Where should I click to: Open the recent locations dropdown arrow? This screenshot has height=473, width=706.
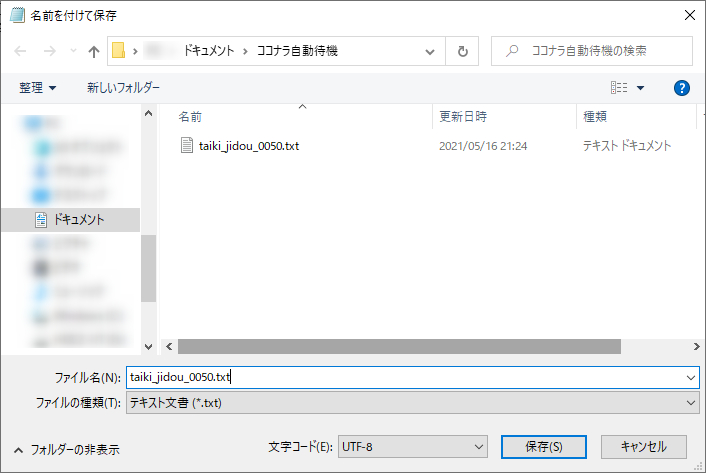[x=73, y=51]
